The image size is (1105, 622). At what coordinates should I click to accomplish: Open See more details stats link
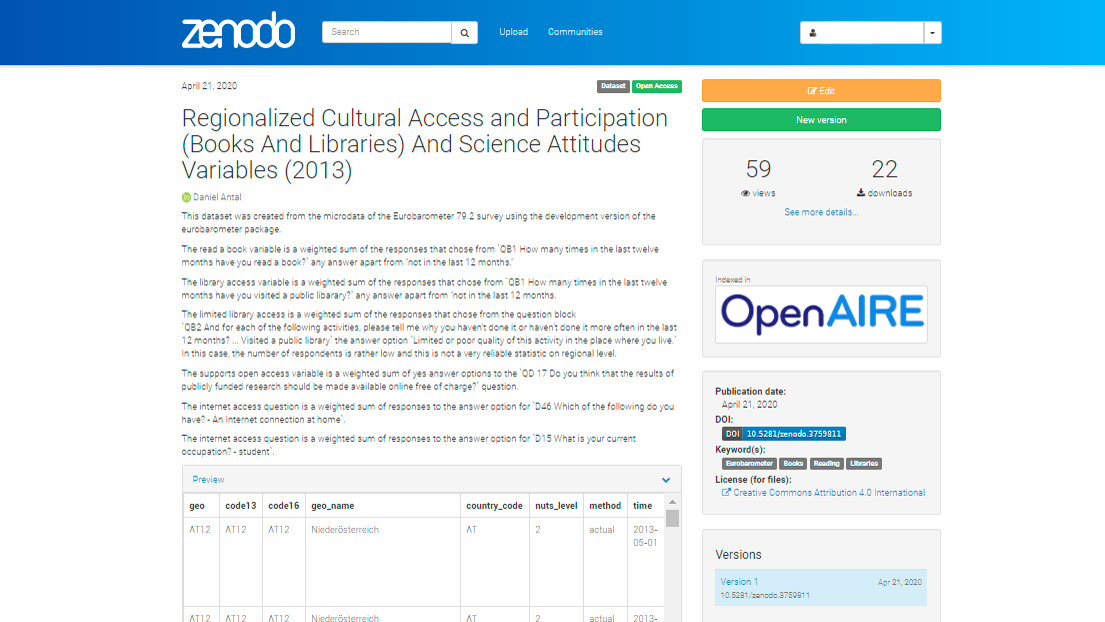[821, 212]
